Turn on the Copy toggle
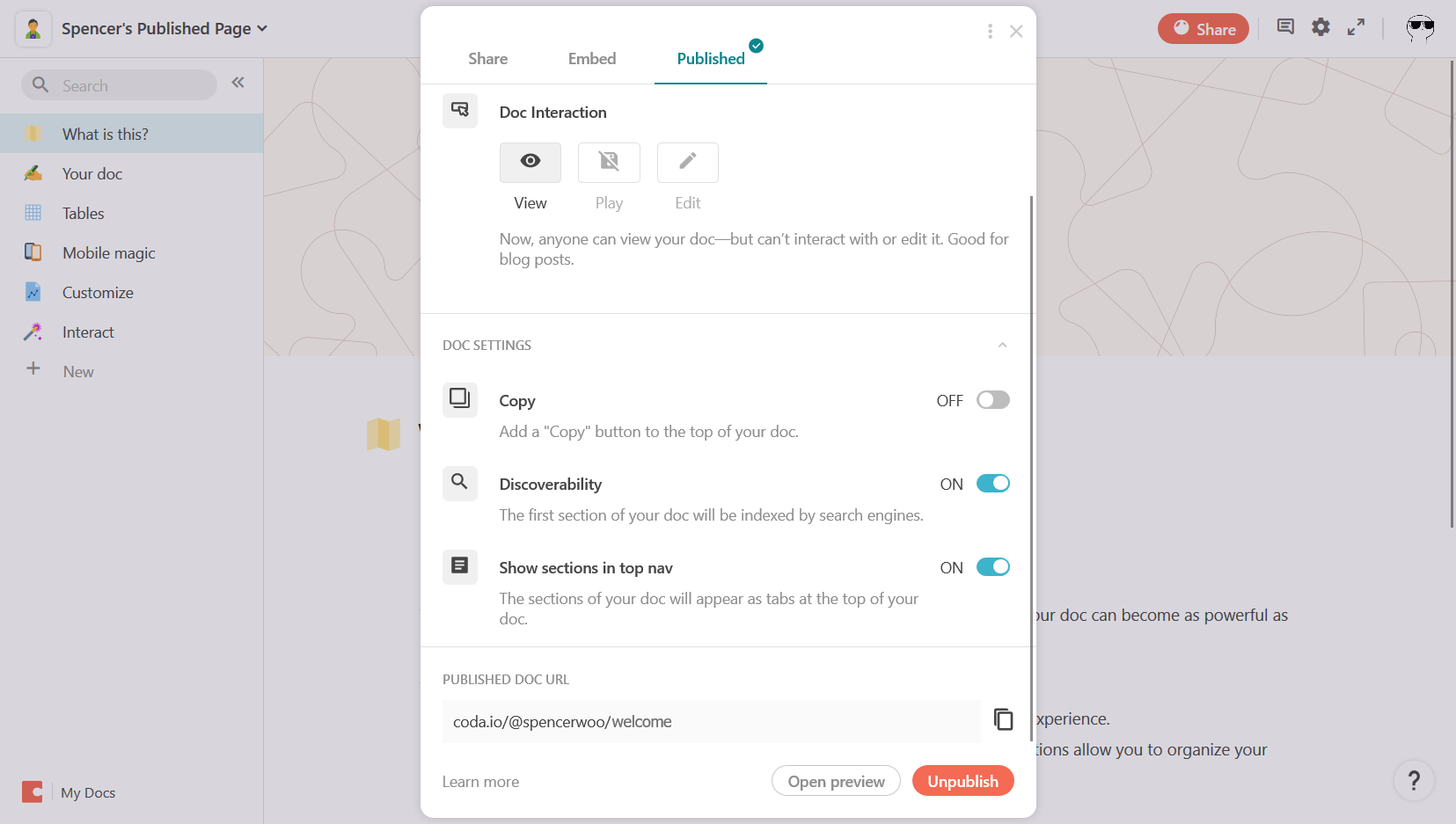The image size is (1456, 824). (993, 400)
